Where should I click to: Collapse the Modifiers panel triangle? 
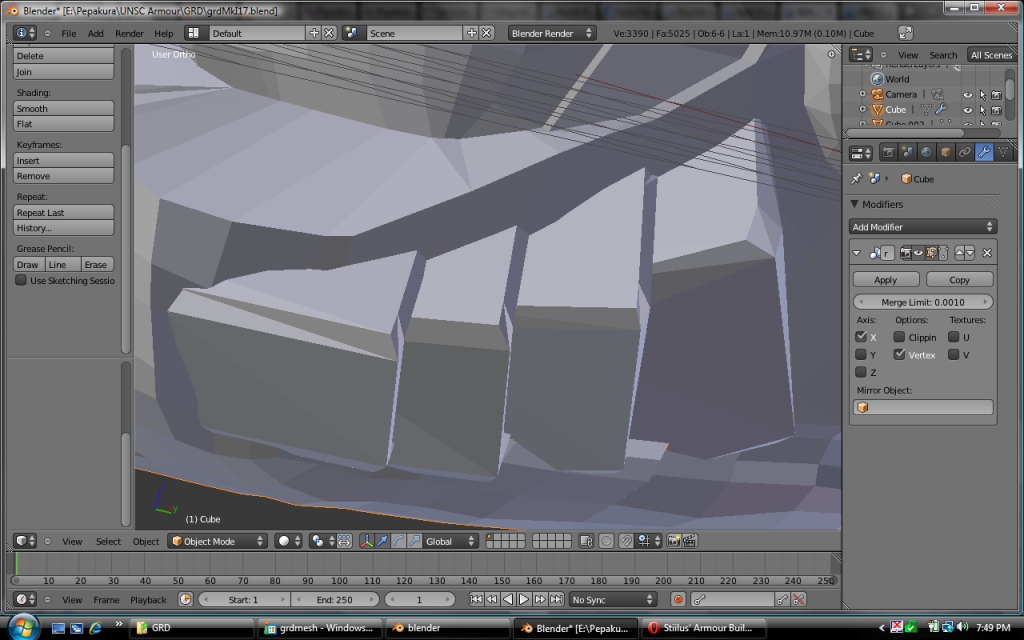click(854, 204)
